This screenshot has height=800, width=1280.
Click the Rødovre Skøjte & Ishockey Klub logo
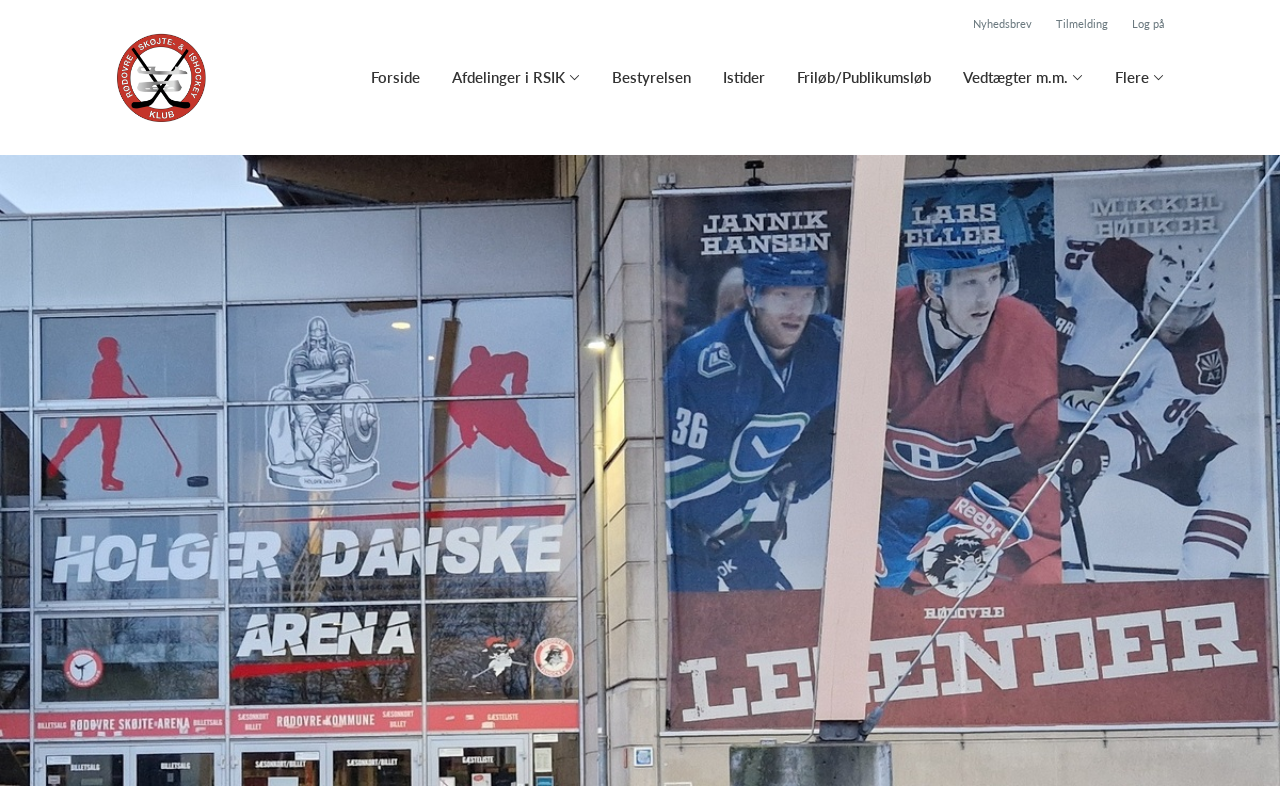(161, 78)
